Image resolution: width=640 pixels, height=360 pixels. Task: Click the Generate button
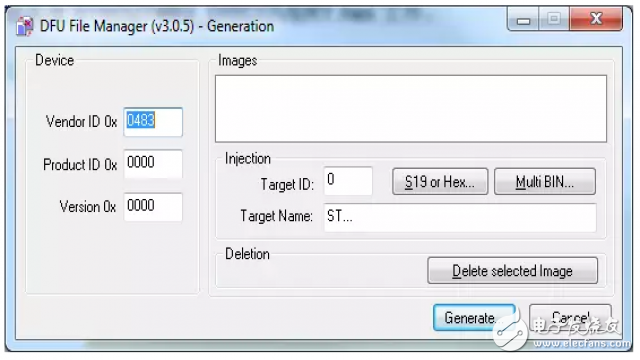coord(474,318)
